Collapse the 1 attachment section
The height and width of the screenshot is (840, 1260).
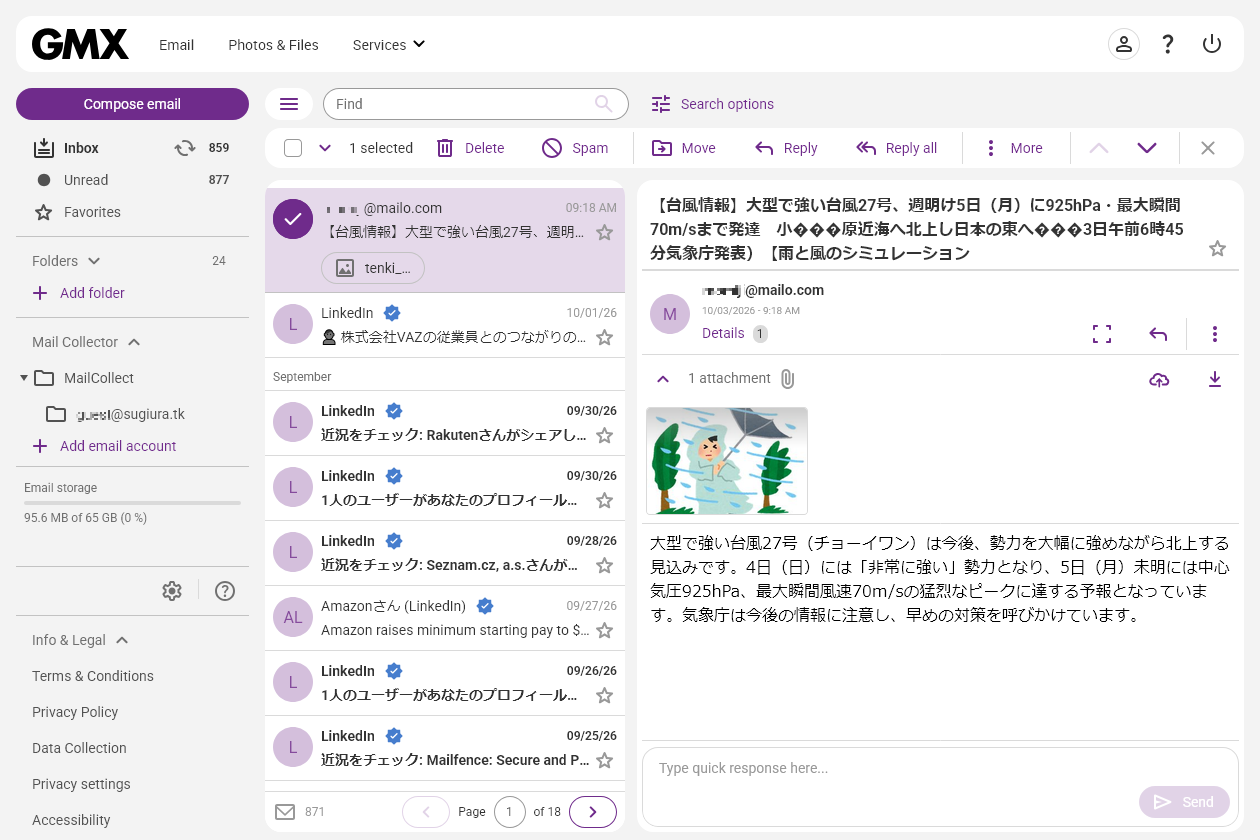click(x=662, y=379)
